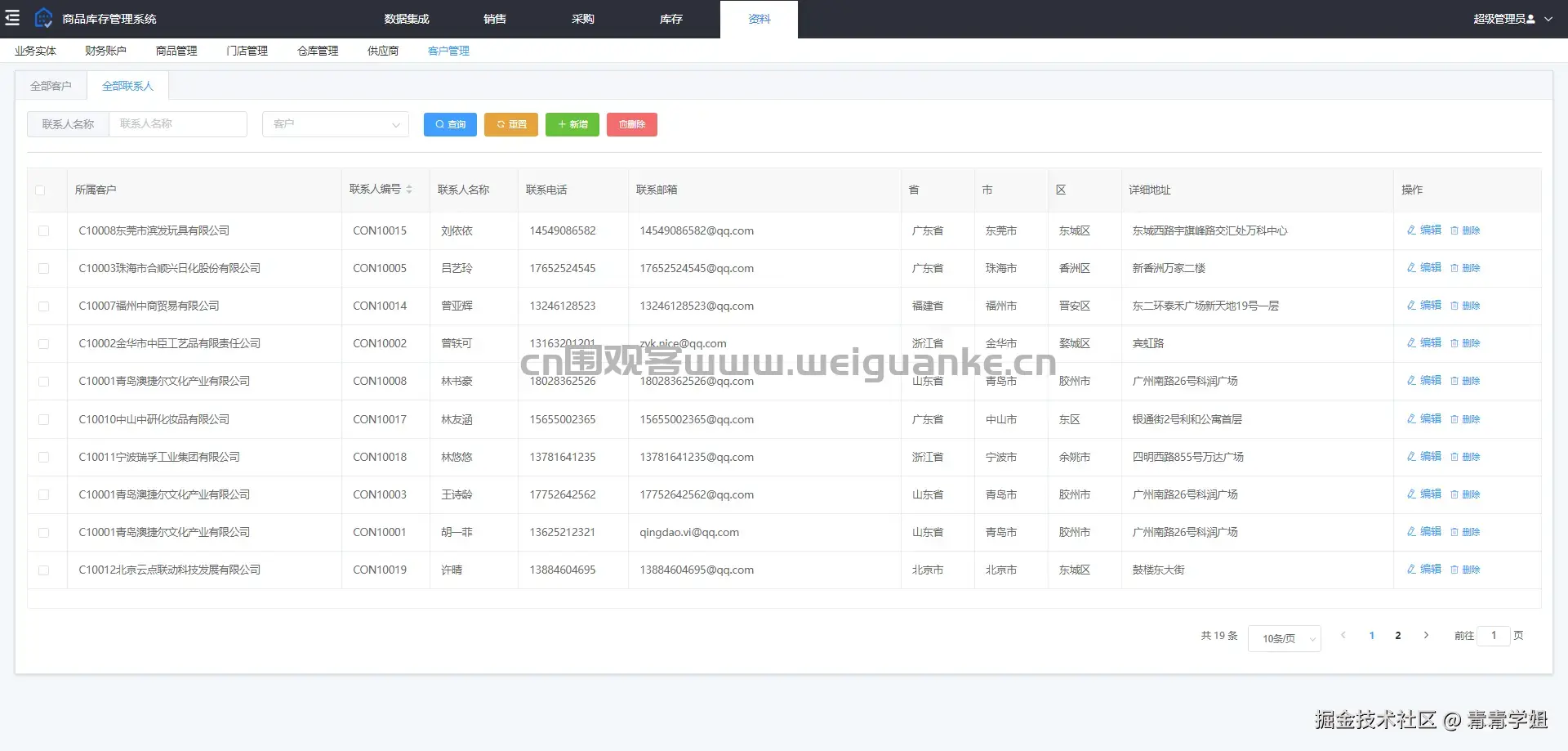Edit the row for contact CON10018
The height and width of the screenshot is (751, 1568).
coord(1424,457)
